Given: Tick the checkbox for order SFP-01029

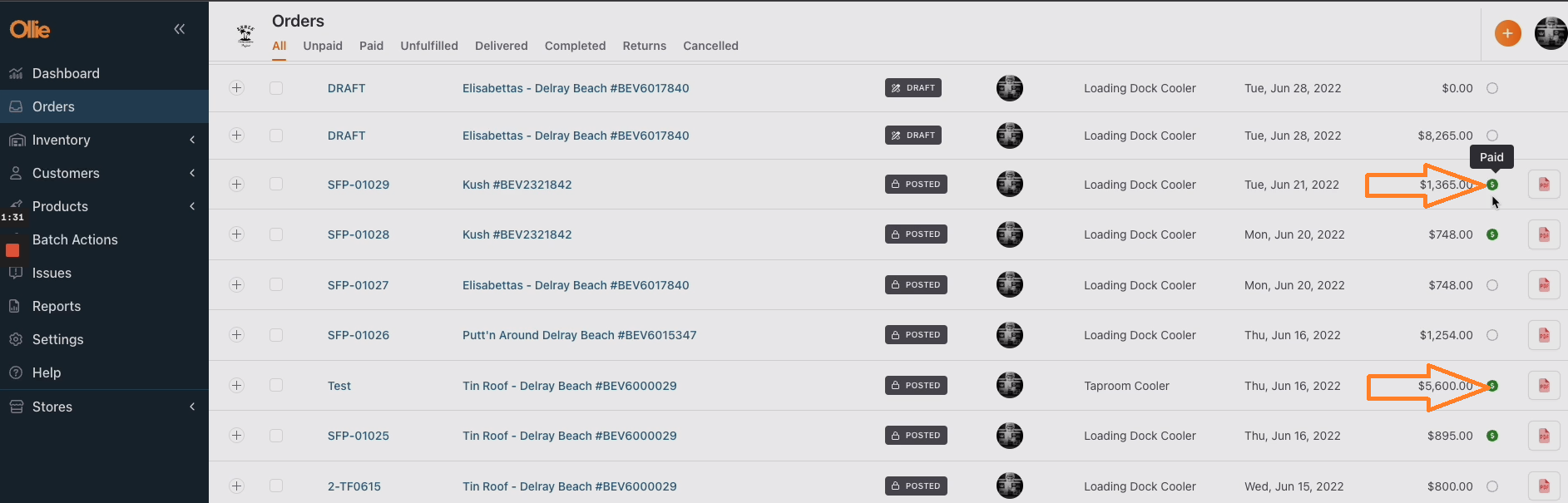Looking at the screenshot, I should pyautogui.click(x=276, y=185).
